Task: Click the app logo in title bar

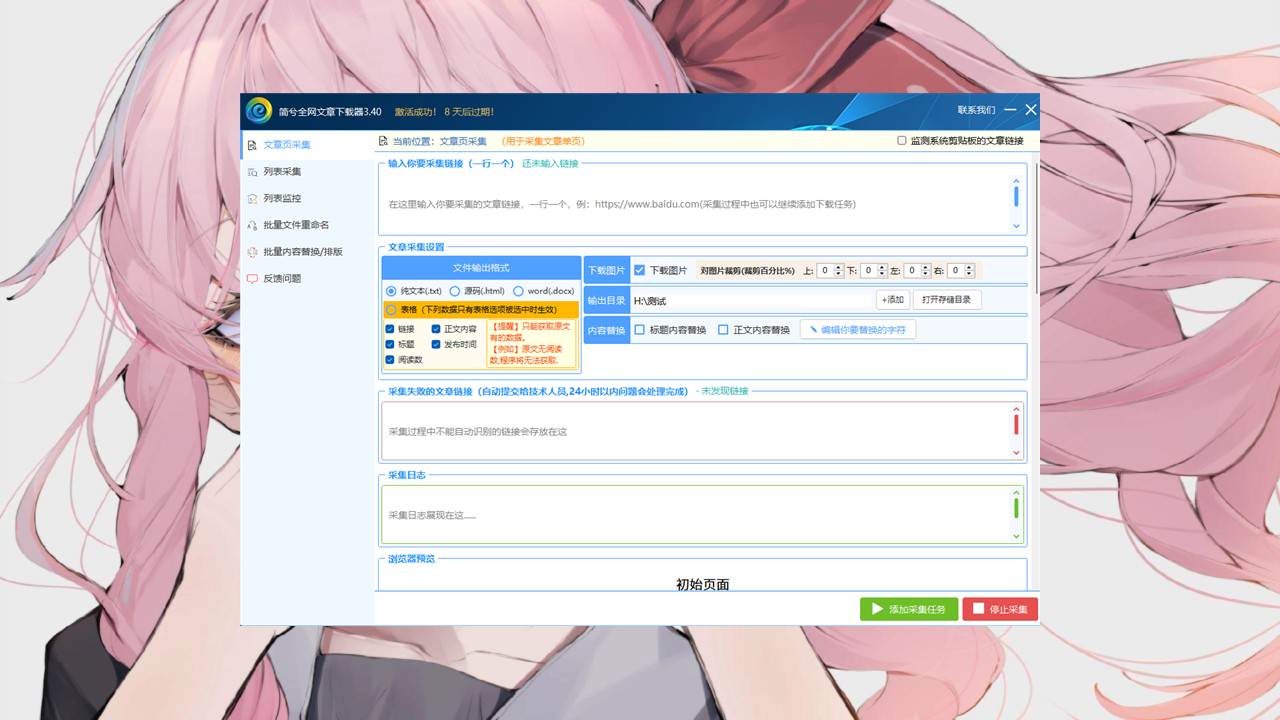Action: pyautogui.click(x=259, y=110)
